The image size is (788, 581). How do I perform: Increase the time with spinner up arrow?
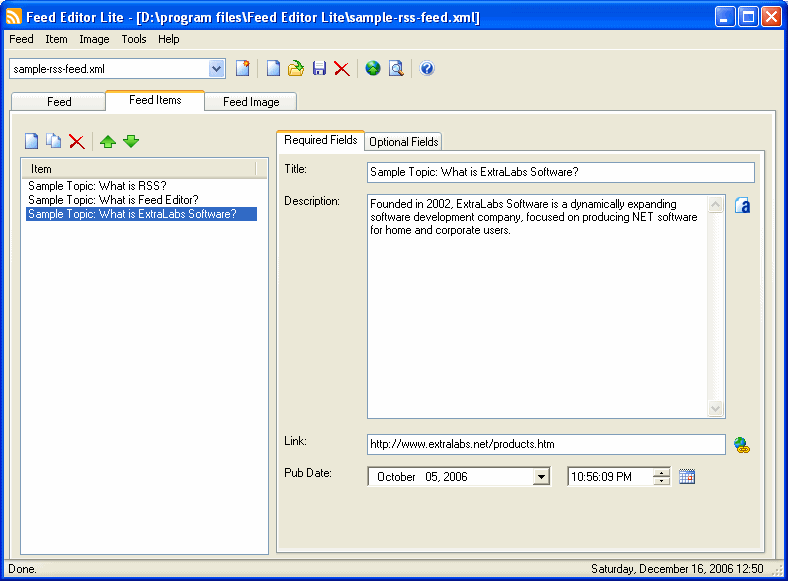[x=662, y=472]
